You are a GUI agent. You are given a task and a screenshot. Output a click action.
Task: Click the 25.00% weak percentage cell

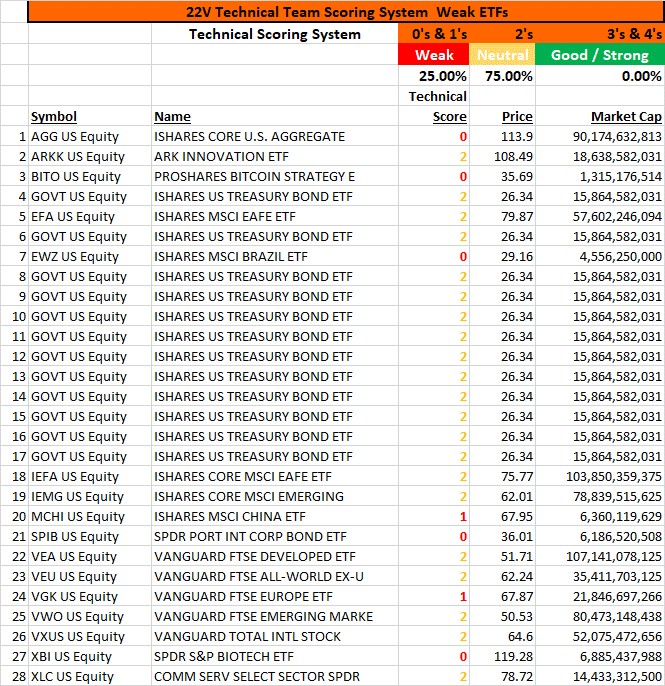(434, 76)
